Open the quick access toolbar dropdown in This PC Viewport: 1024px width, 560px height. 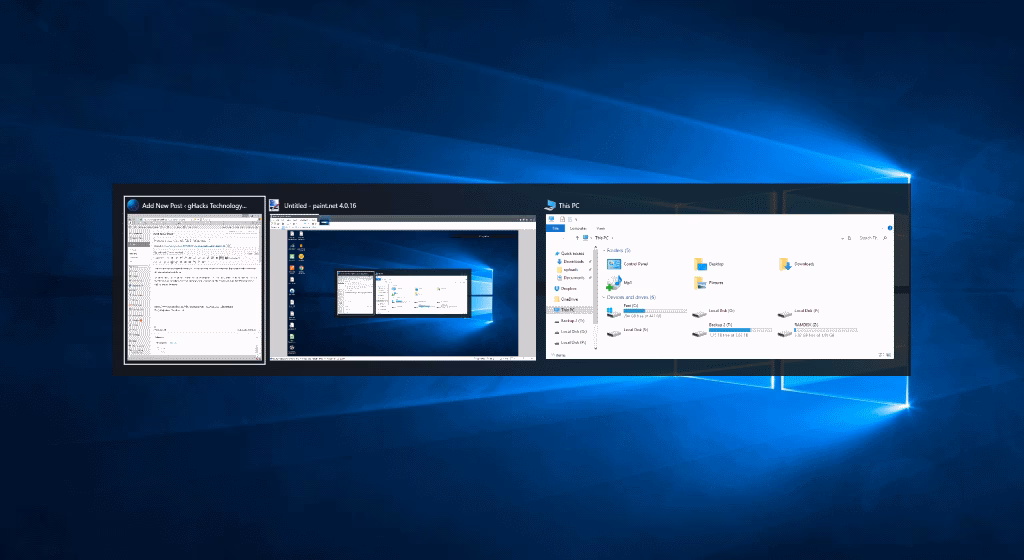pos(576,220)
